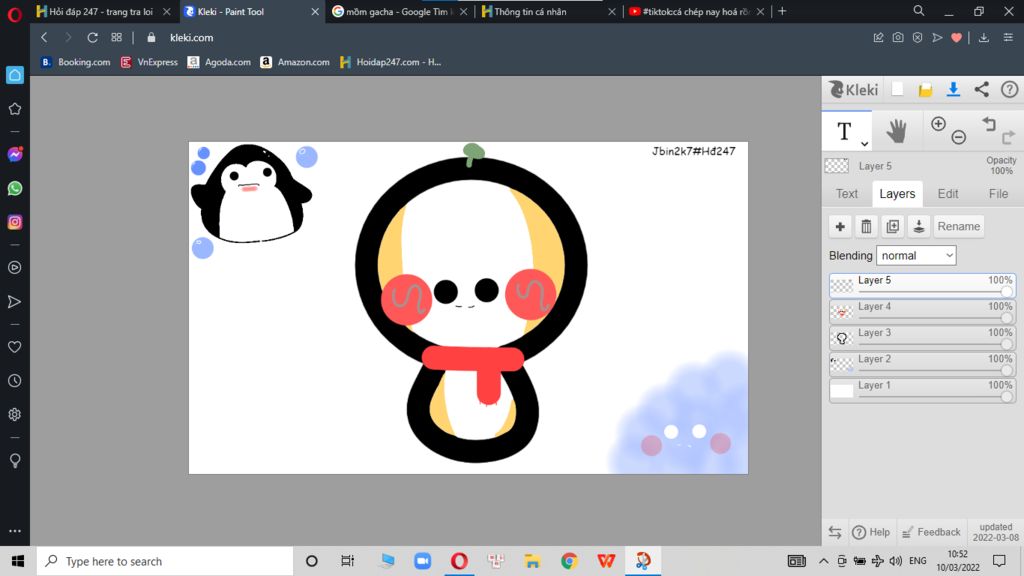Adjust Layer 5 opacity slider handle
The image size is (1024, 576).
click(x=1007, y=291)
